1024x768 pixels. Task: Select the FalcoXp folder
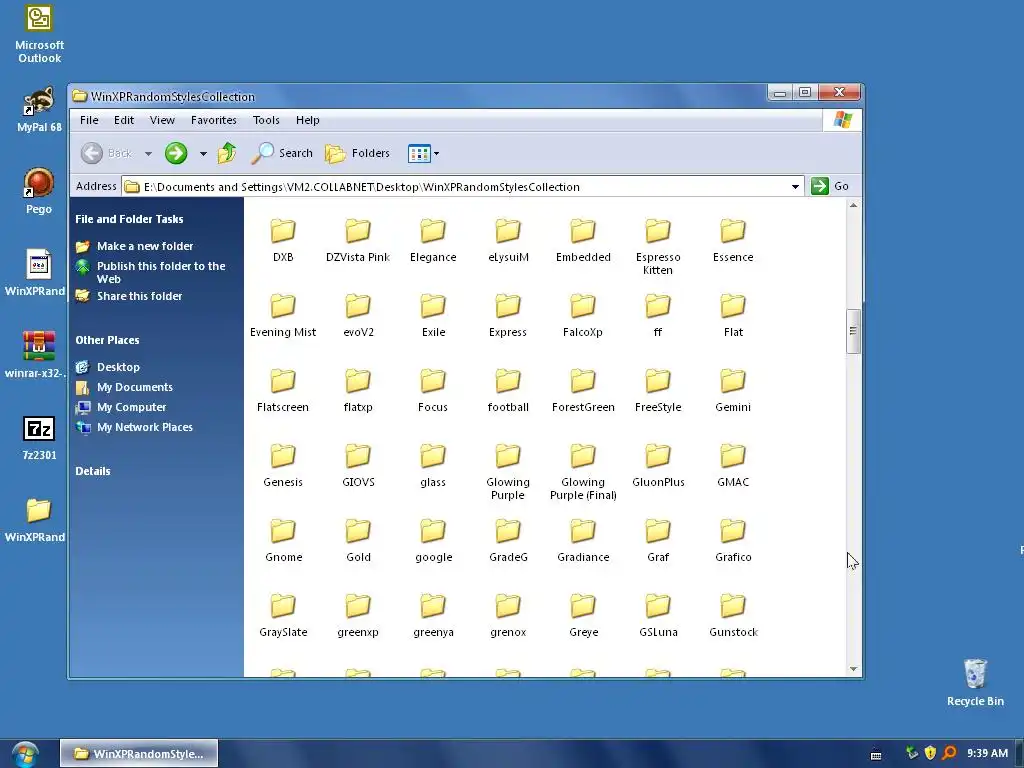[x=583, y=315]
